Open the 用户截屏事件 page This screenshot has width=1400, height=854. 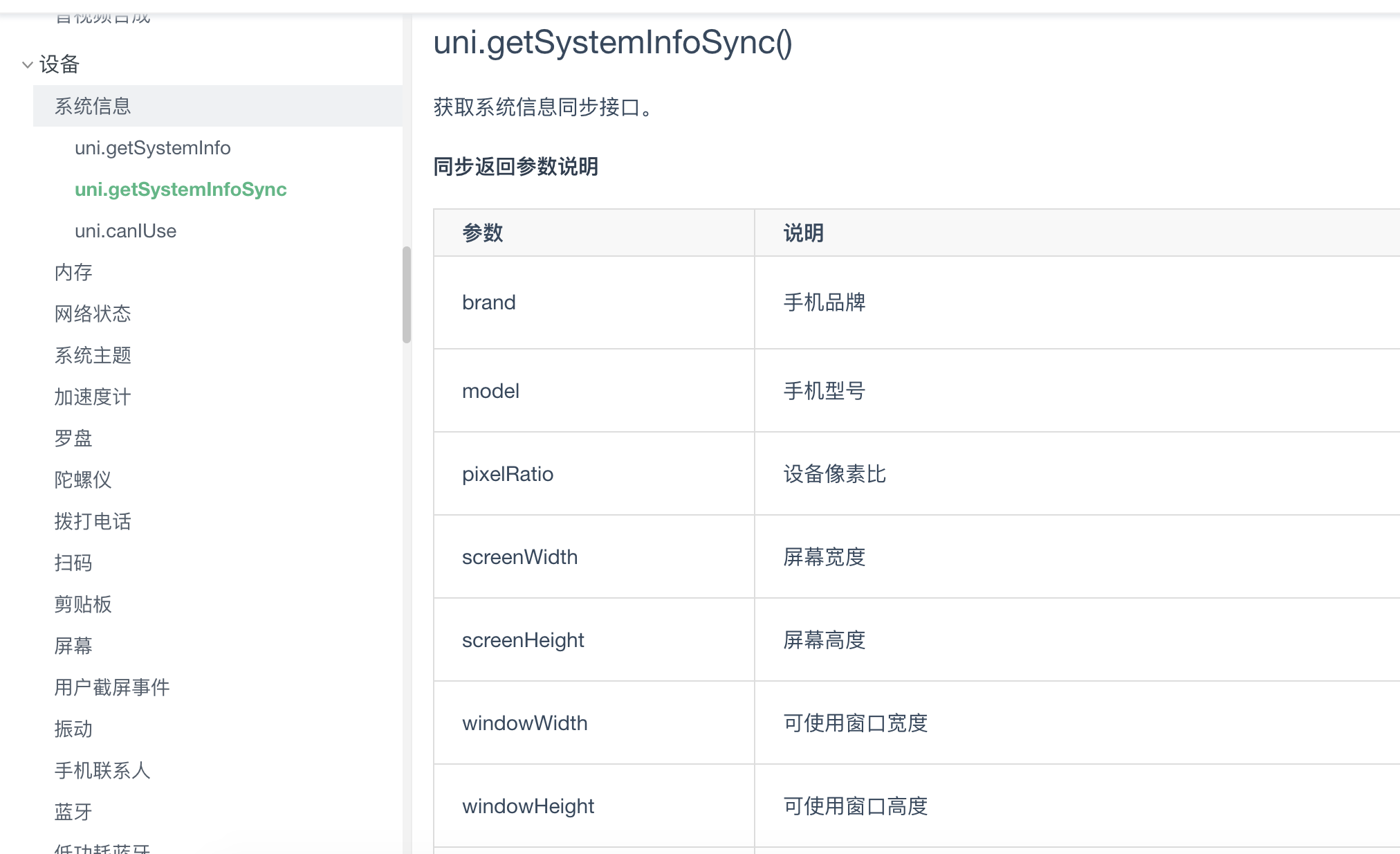pyautogui.click(x=113, y=687)
